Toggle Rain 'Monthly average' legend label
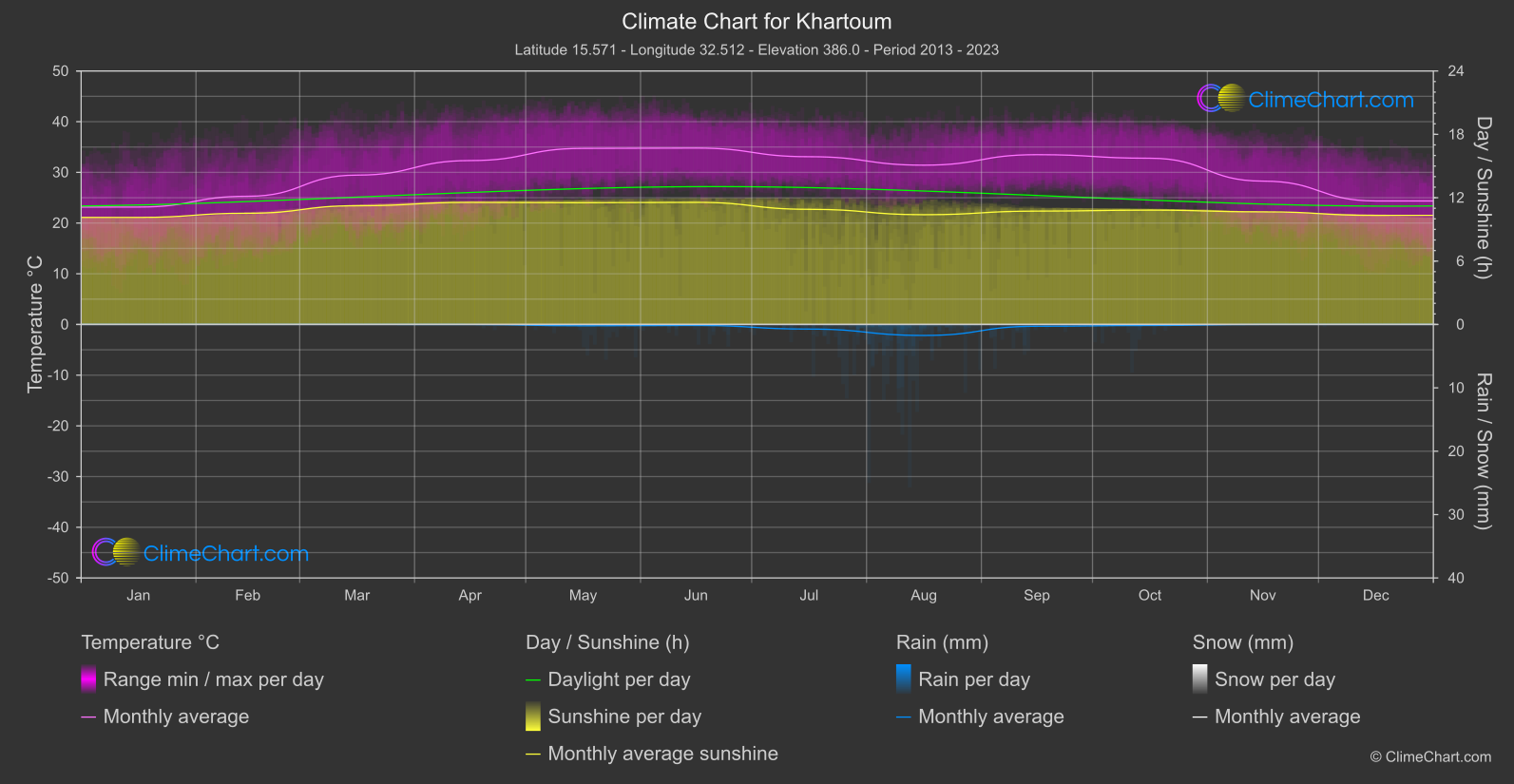Screen dimensions: 1514x784 (x=991, y=717)
